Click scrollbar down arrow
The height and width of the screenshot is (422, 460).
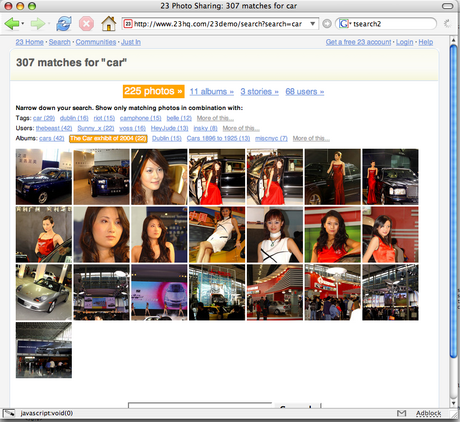[x=453, y=403]
